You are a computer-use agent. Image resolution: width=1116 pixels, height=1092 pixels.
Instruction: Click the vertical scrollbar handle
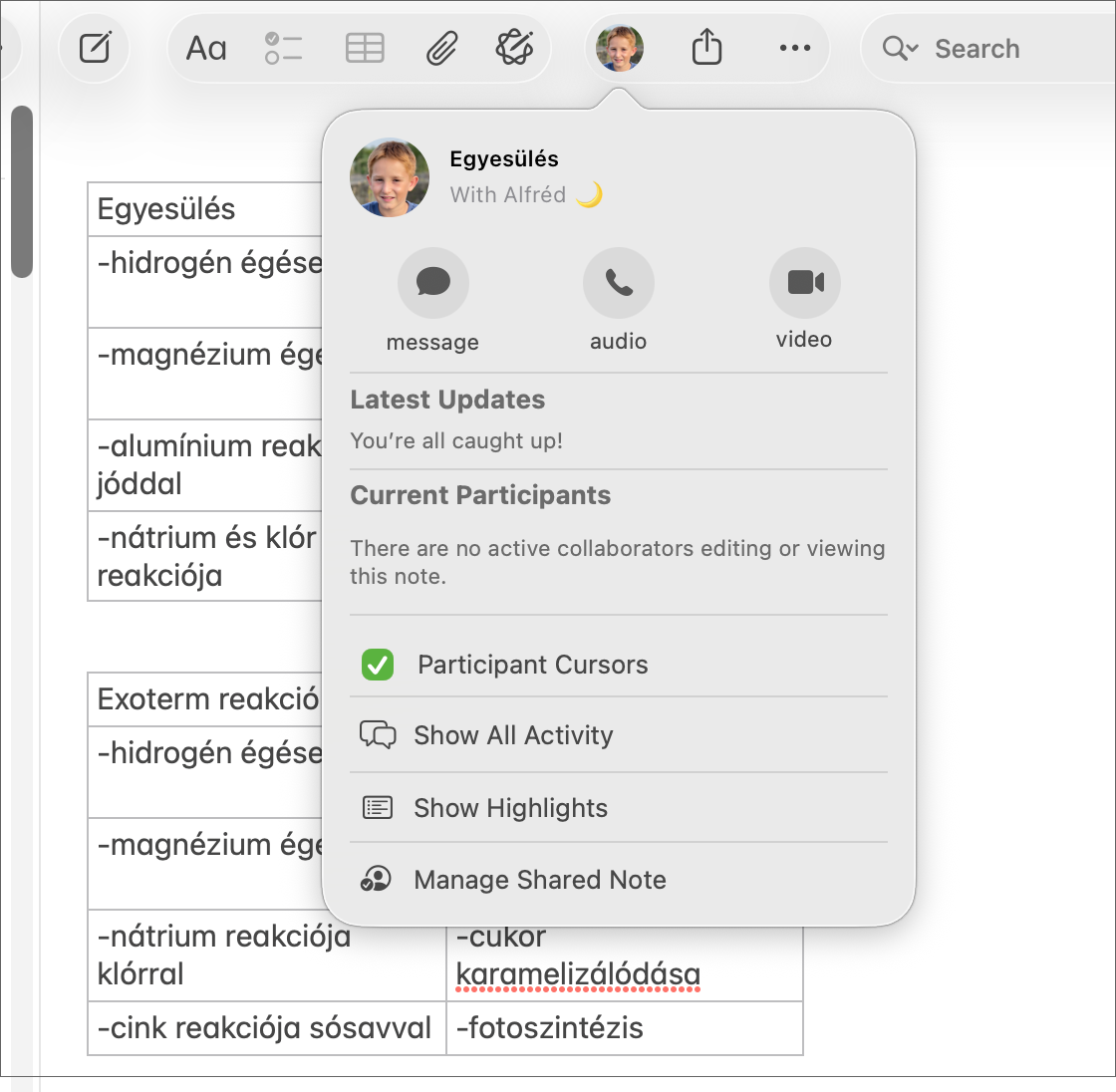click(22, 191)
